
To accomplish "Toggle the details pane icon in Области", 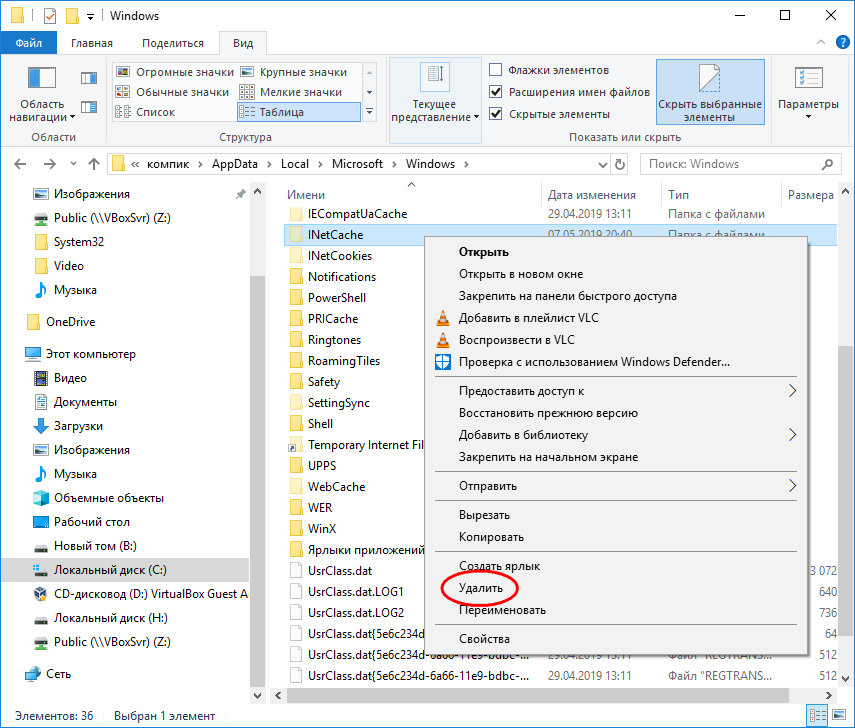I will 89,106.
